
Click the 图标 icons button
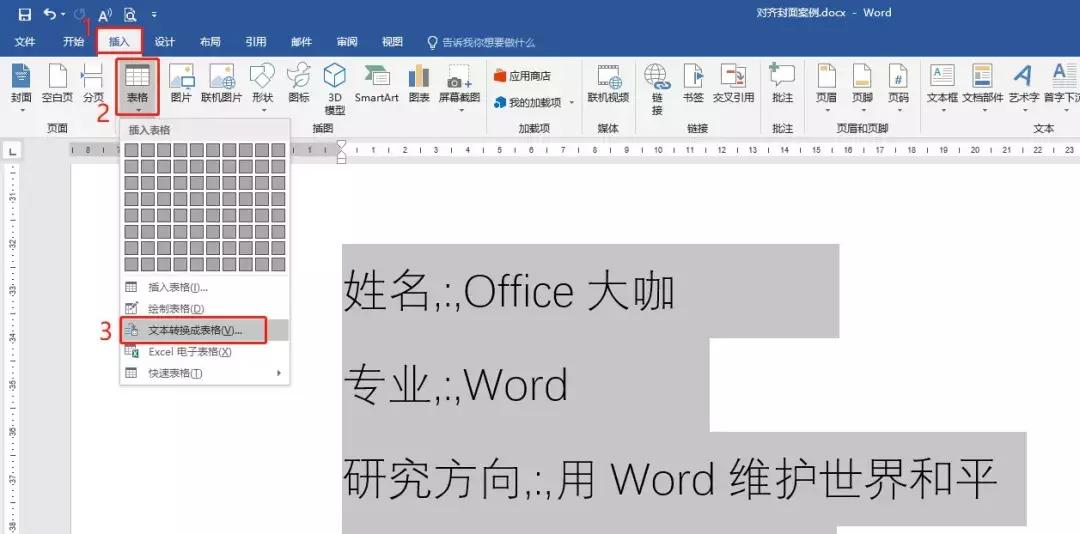point(299,84)
